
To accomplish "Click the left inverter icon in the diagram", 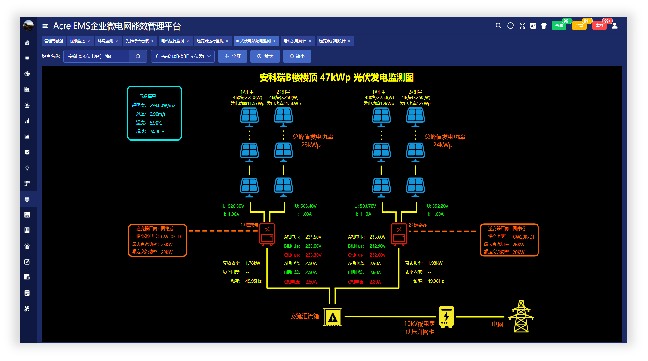I will [x=267, y=235].
